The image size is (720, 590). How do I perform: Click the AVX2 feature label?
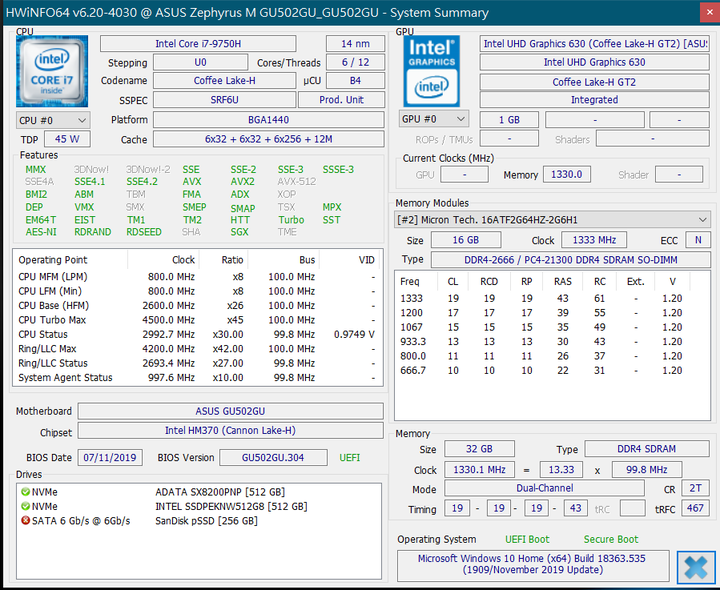click(242, 182)
